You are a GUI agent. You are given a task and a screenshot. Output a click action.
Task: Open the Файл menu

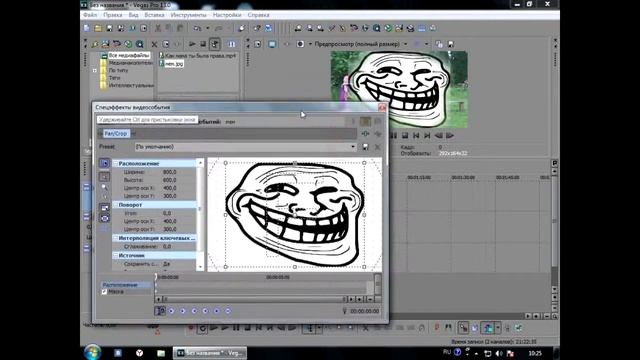(x=90, y=15)
